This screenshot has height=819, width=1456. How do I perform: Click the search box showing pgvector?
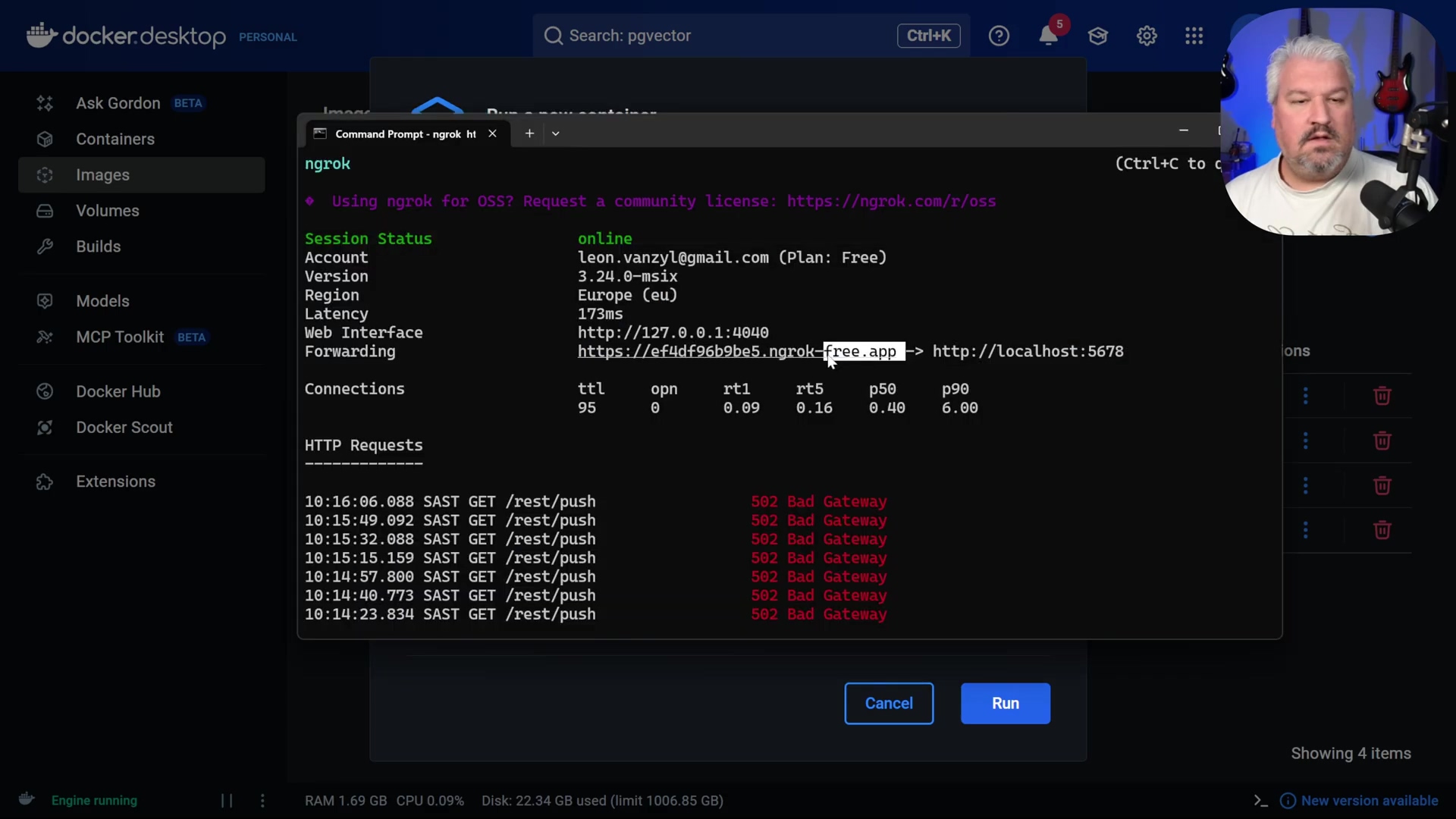(x=713, y=36)
